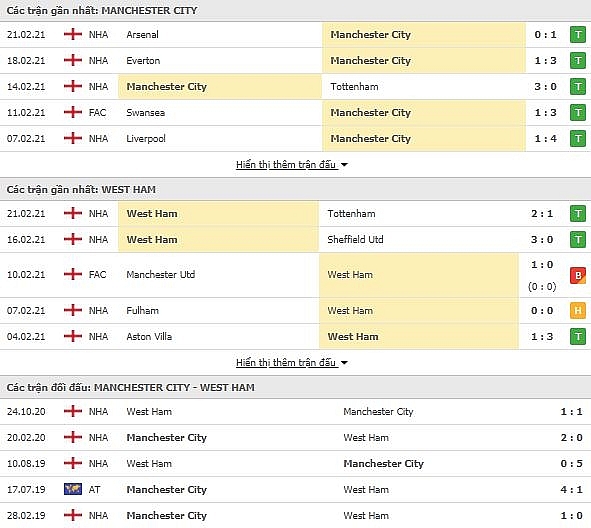
Task: Click the world flag icon beside AT
Action: (x=73, y=489)
